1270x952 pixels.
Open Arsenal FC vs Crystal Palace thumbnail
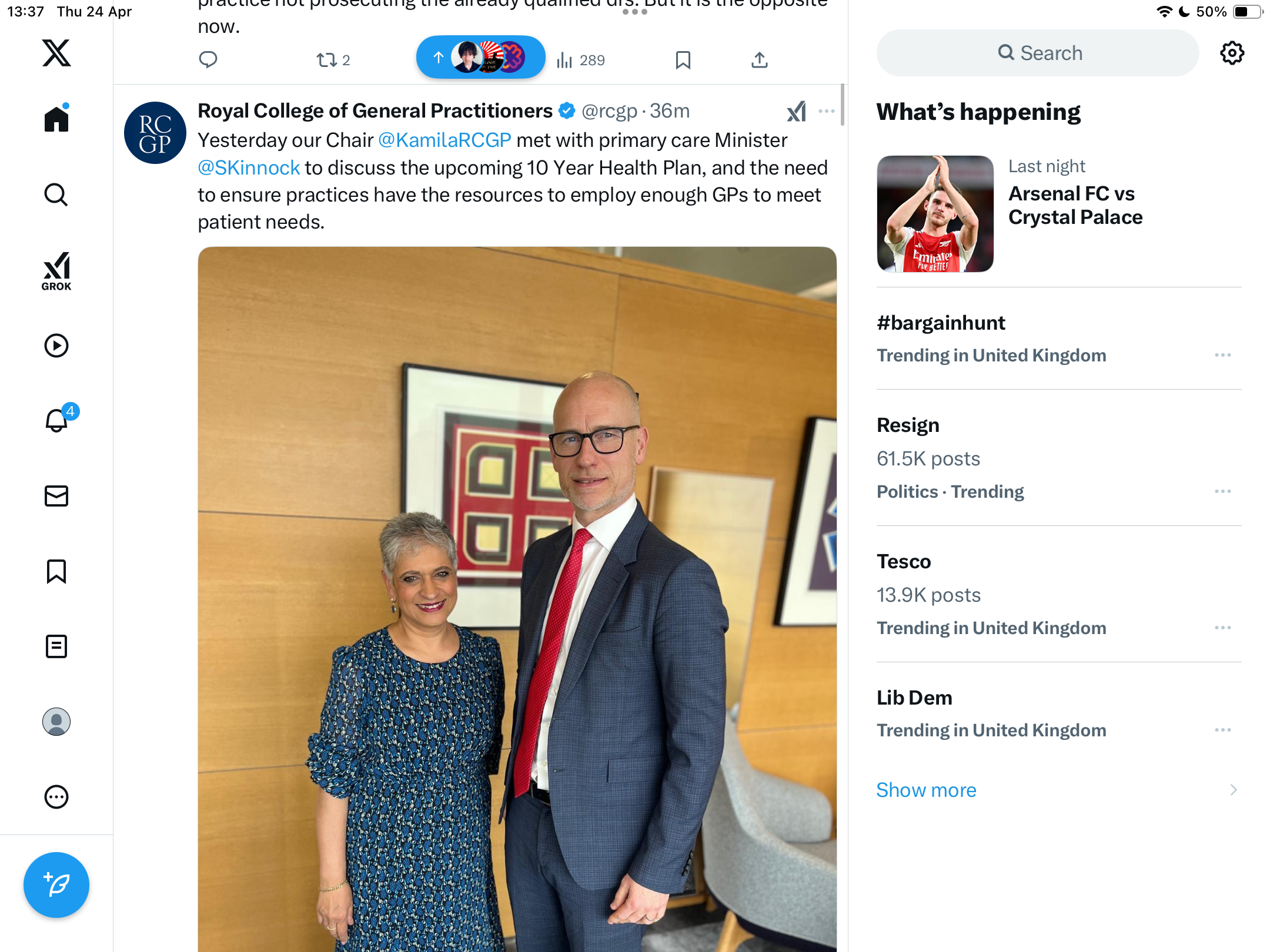tap(935, 214)
